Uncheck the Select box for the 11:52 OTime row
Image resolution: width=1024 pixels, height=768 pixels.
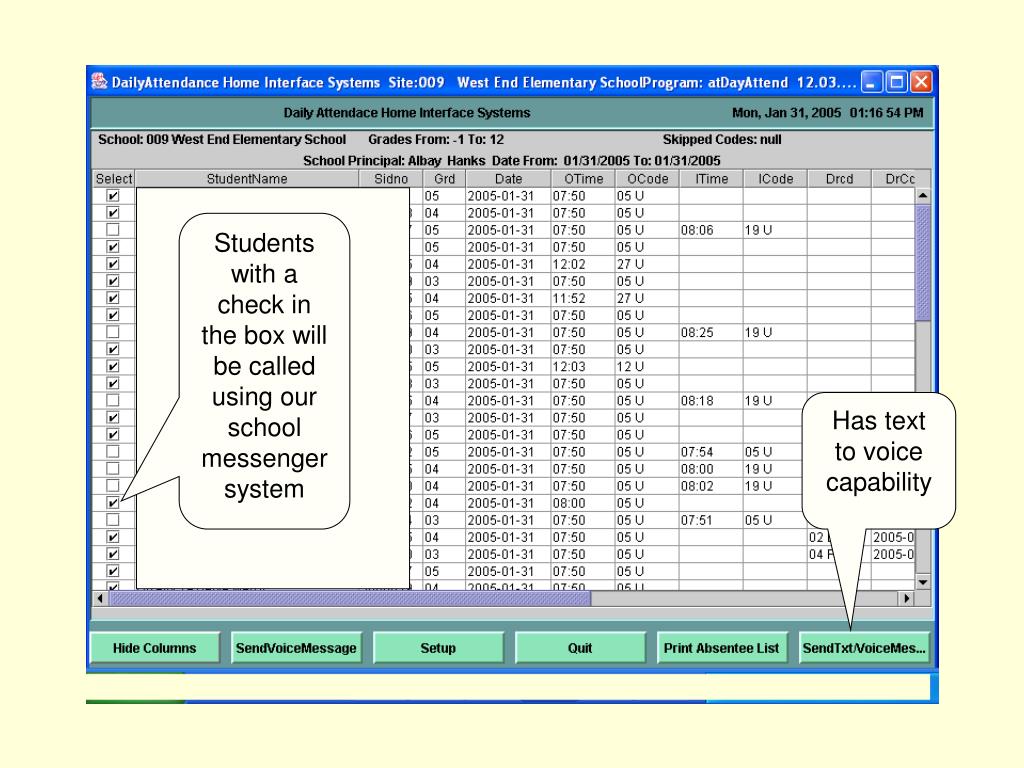[113, 298]
